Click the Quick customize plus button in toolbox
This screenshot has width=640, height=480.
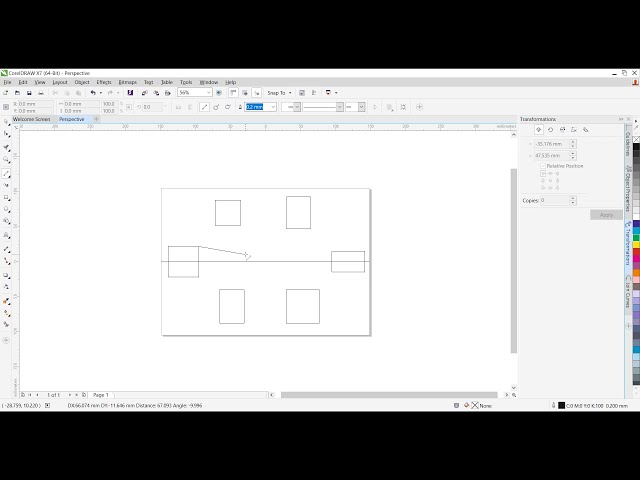tap(6, 340)
